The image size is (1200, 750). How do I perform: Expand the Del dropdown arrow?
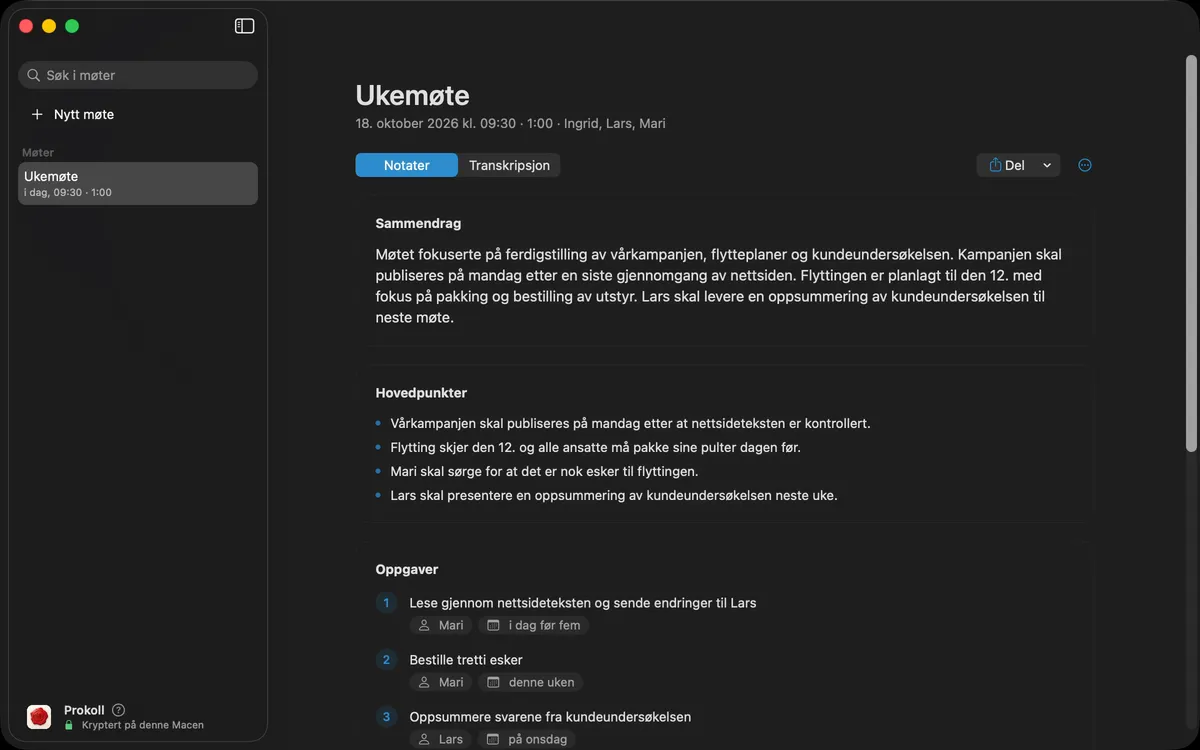pyautogui.click(x=1047, y=165)
